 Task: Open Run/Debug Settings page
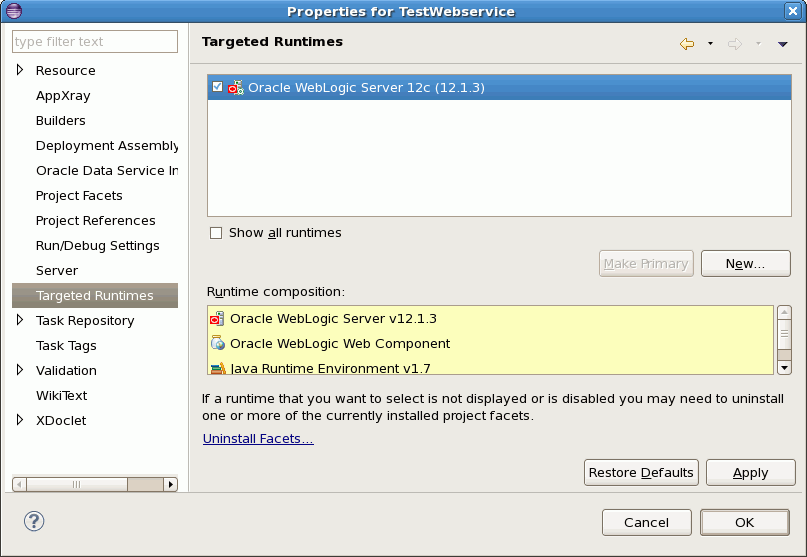[98, 246]
